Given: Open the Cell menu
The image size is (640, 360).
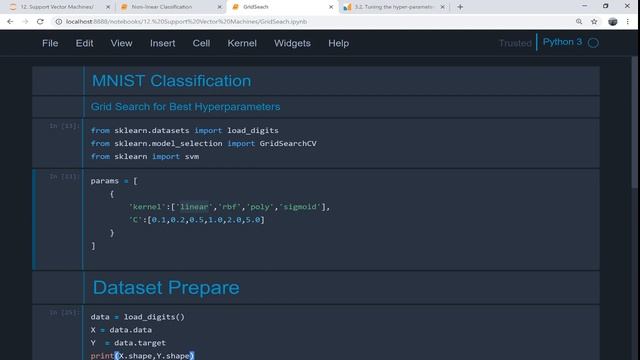Looking at the screenshot, I should coord(201,43).
